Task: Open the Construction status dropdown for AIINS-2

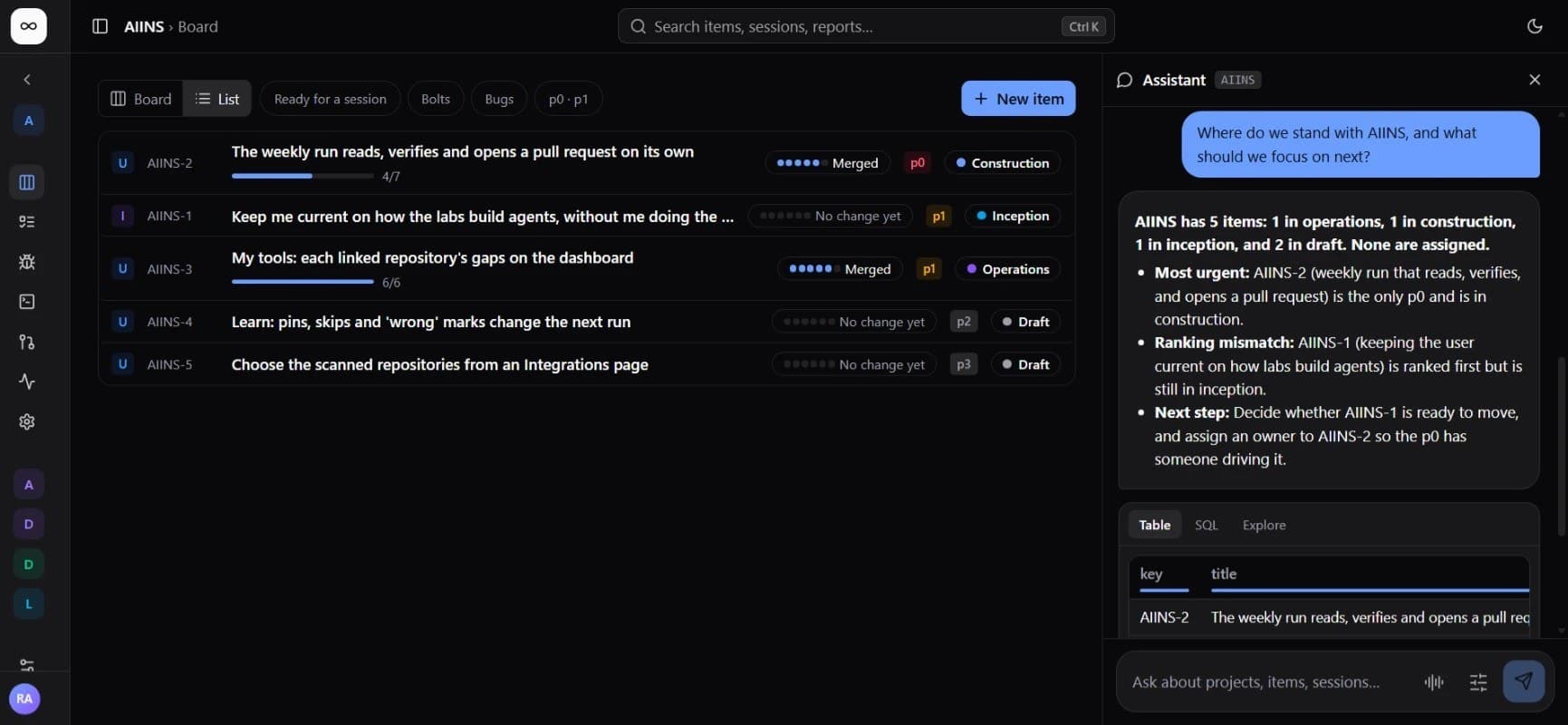Action: tap(1003, 163)
